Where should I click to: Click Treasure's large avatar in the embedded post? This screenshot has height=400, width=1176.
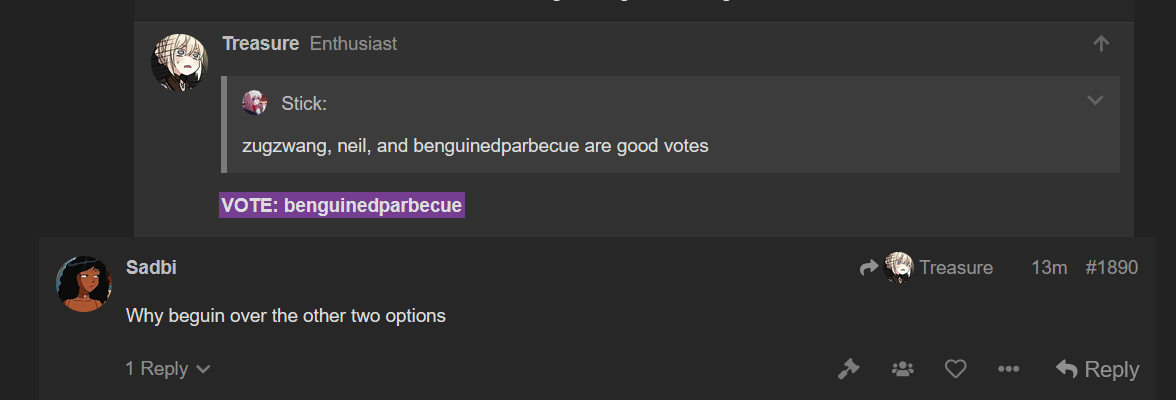[x=179, y=62]
